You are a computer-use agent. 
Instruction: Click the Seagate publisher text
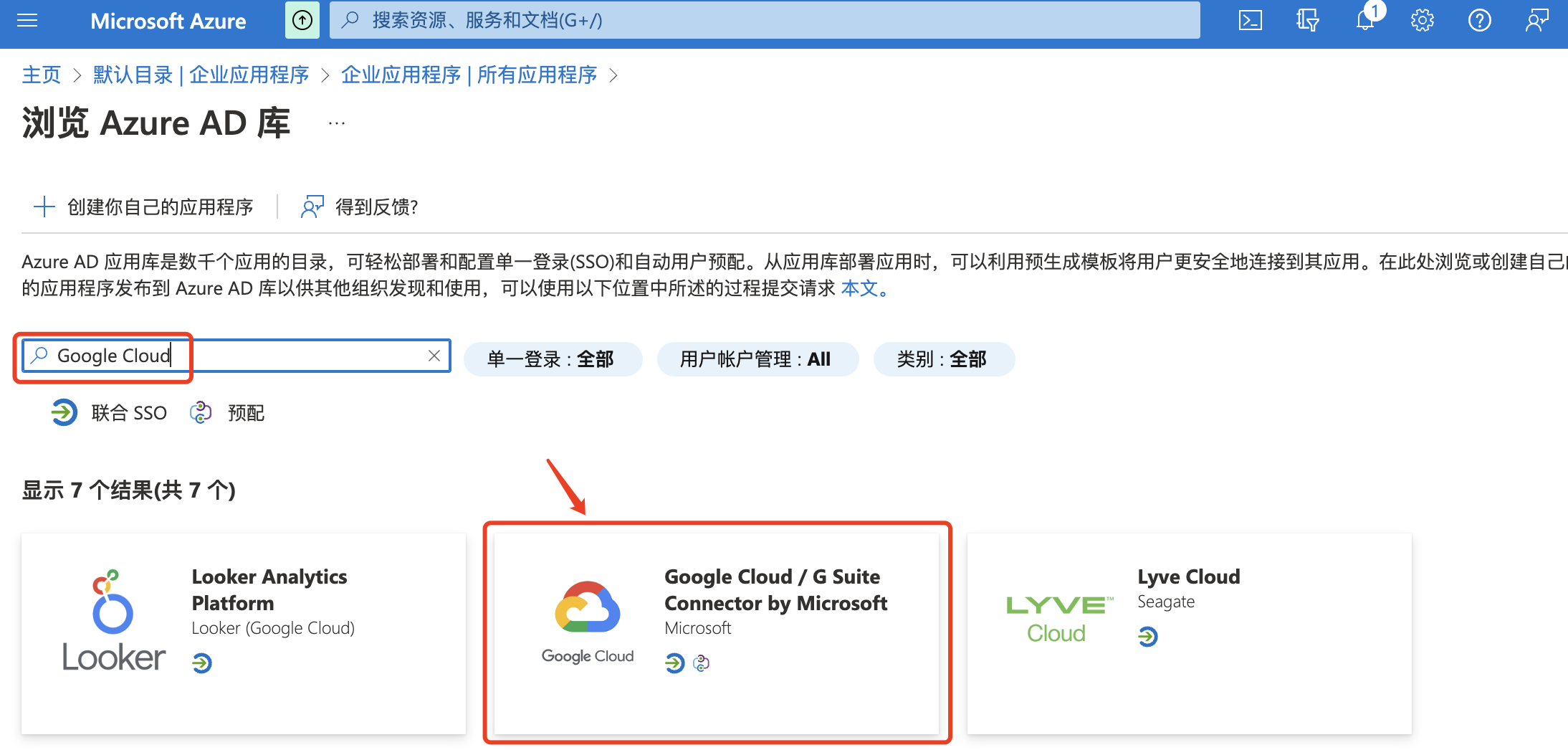click(x=1166, y=602)
